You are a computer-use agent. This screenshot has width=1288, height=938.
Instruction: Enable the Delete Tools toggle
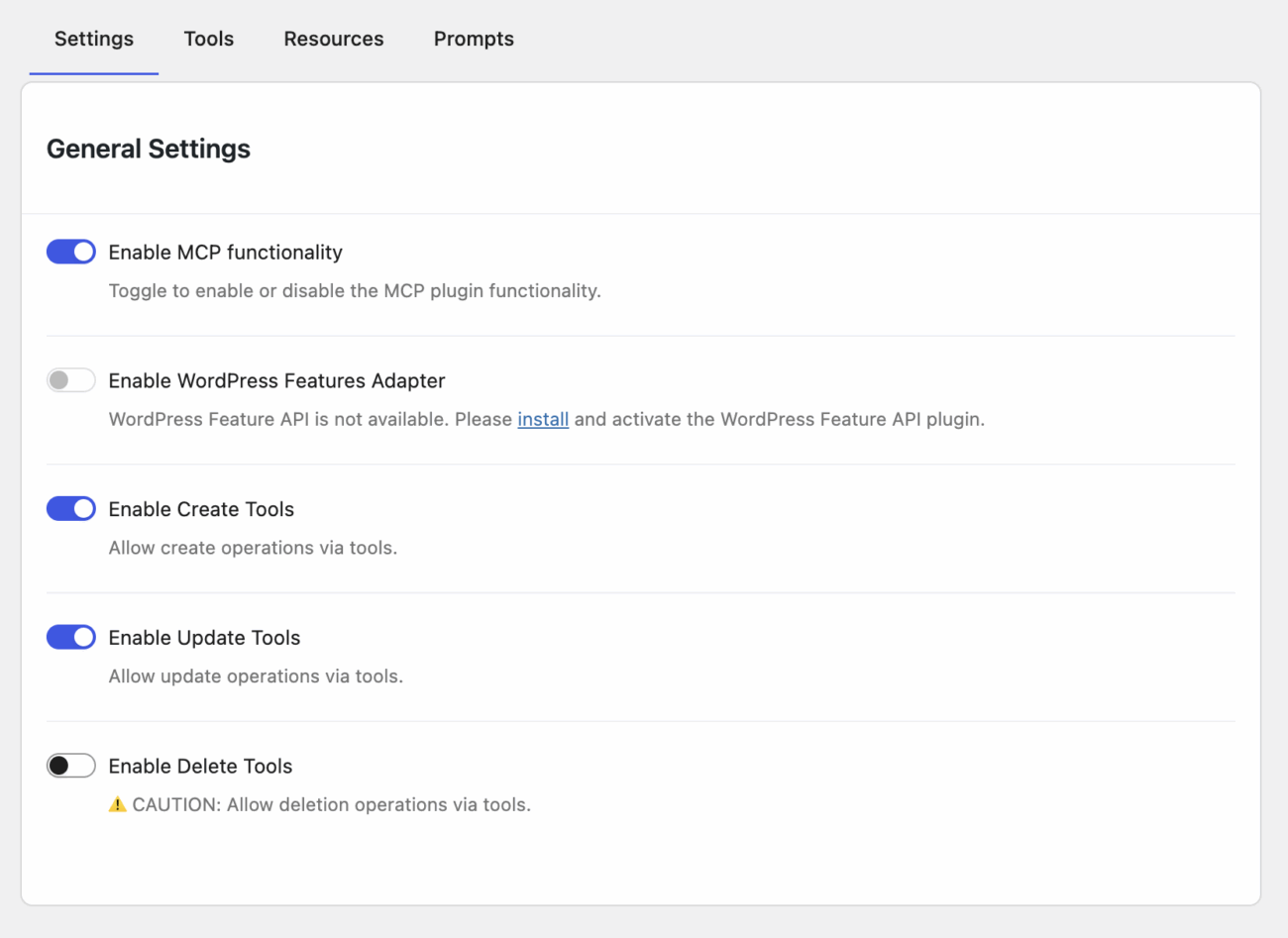tap(70, 765)
